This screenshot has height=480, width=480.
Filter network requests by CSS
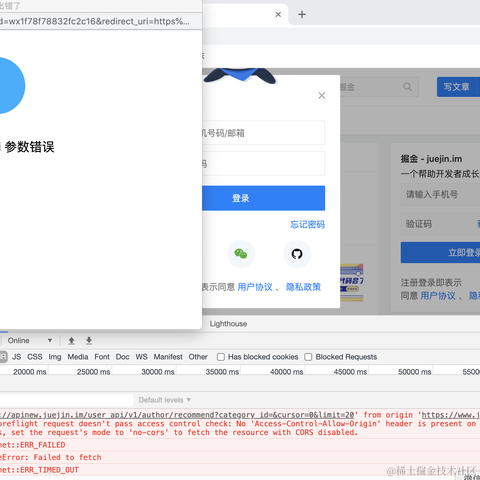35,357
